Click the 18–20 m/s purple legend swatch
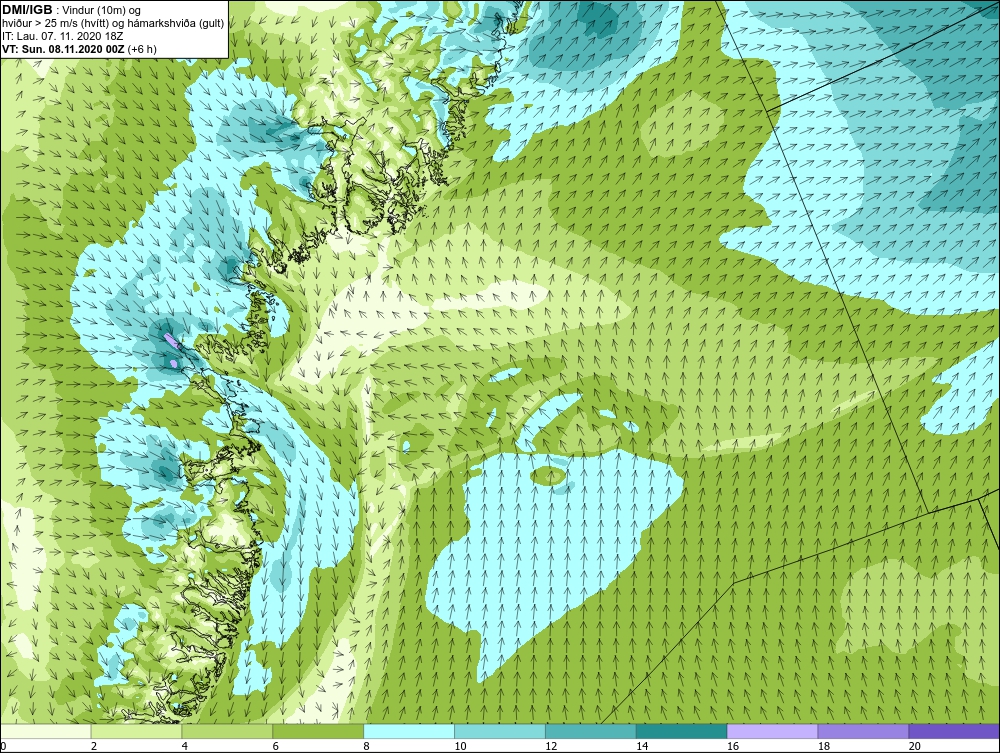The height and width of the screenshot is (753, 1000). (x=863, y=731)
